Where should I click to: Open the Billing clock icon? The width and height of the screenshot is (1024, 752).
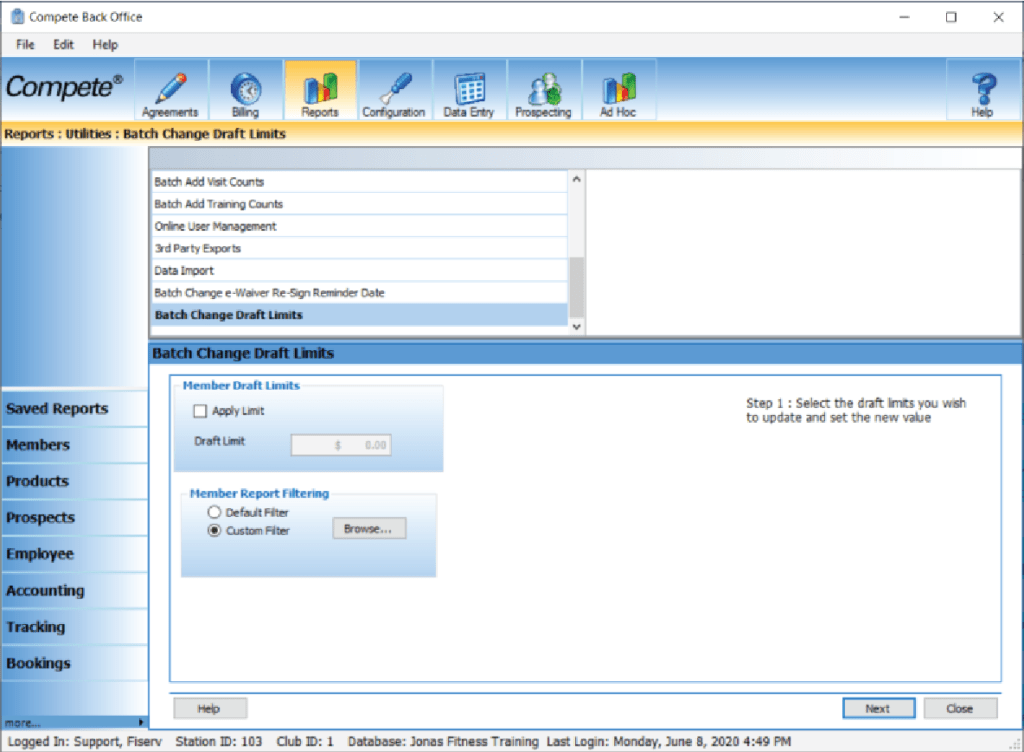click(x=246, y=91)
